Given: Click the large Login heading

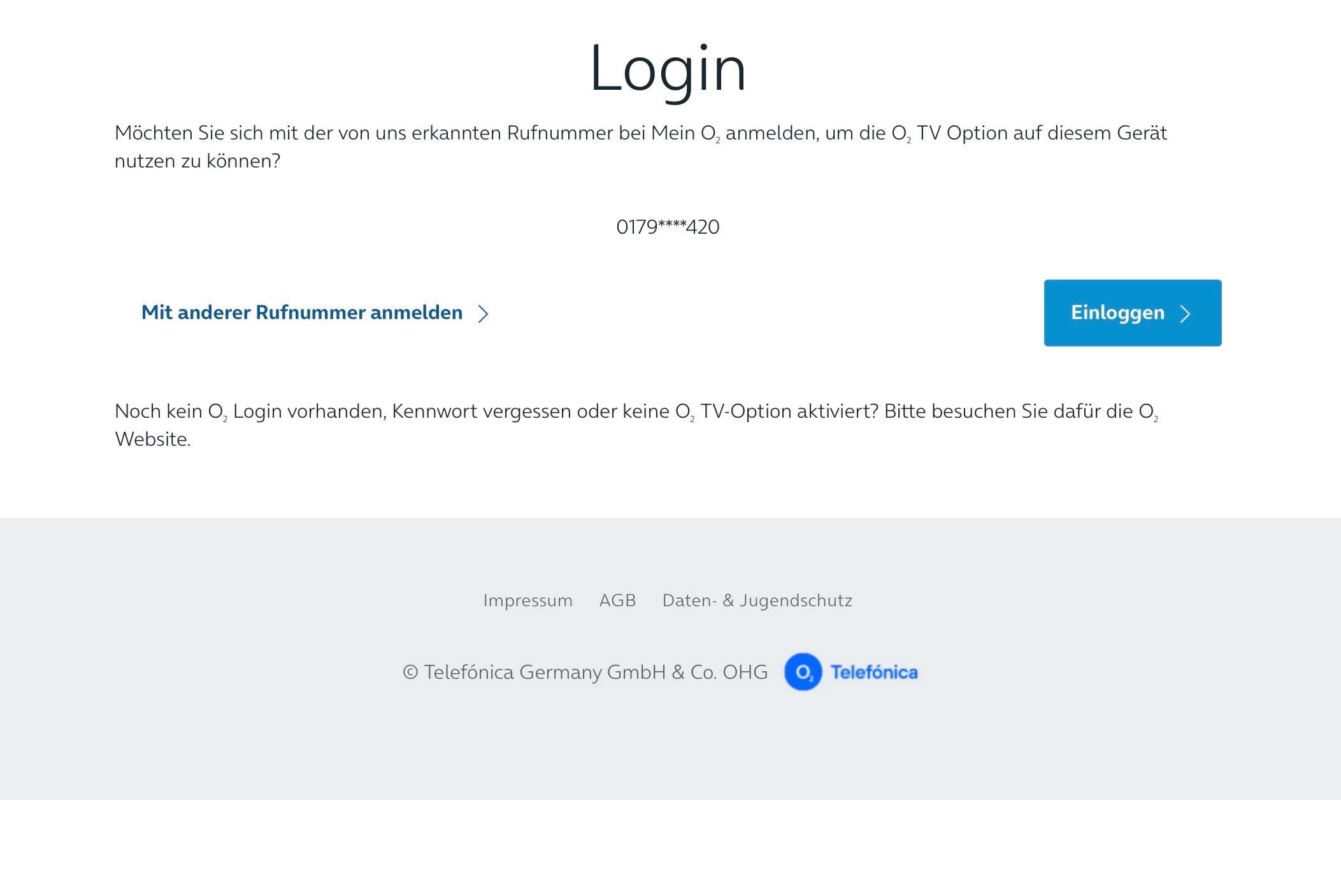Looking at the screenshot, I should (668, 69).
